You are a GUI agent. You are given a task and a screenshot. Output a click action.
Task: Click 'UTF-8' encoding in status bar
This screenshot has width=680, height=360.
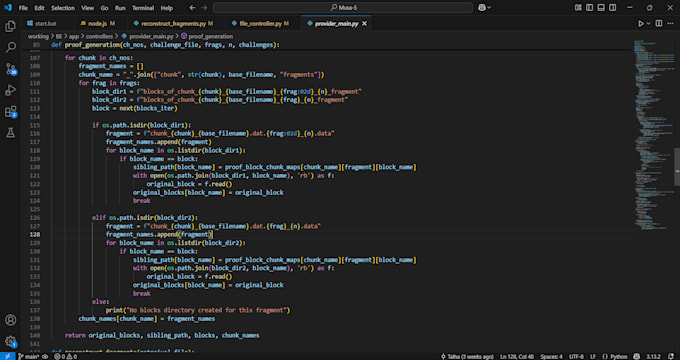point(576,357)
